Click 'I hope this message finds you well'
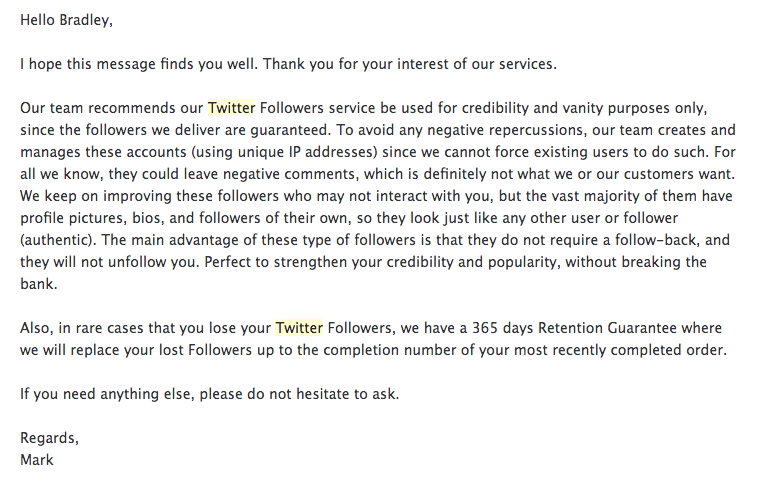The image size is (774, 499). coord(139,64)
